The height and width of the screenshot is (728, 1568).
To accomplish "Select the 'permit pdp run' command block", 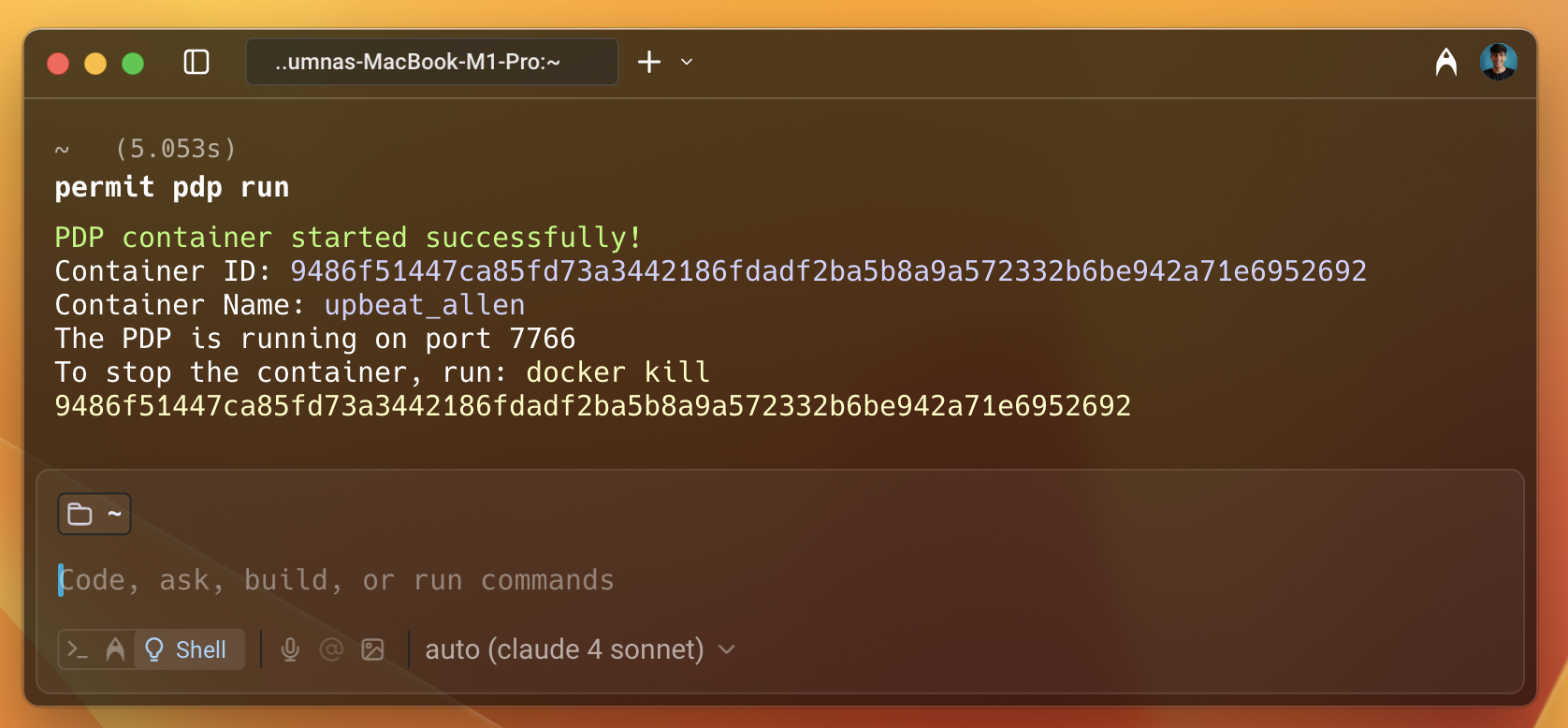I will point(172,187).
